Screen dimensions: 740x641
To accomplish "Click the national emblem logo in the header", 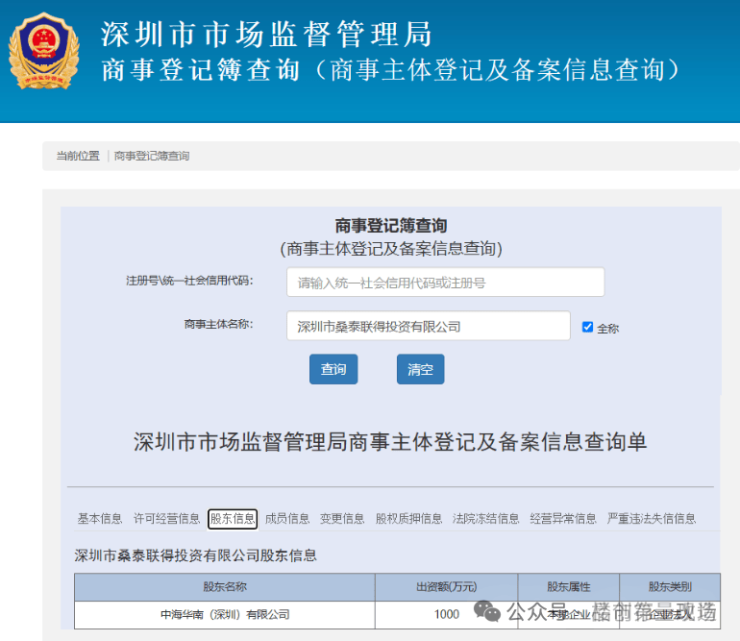I will (43, 51).
